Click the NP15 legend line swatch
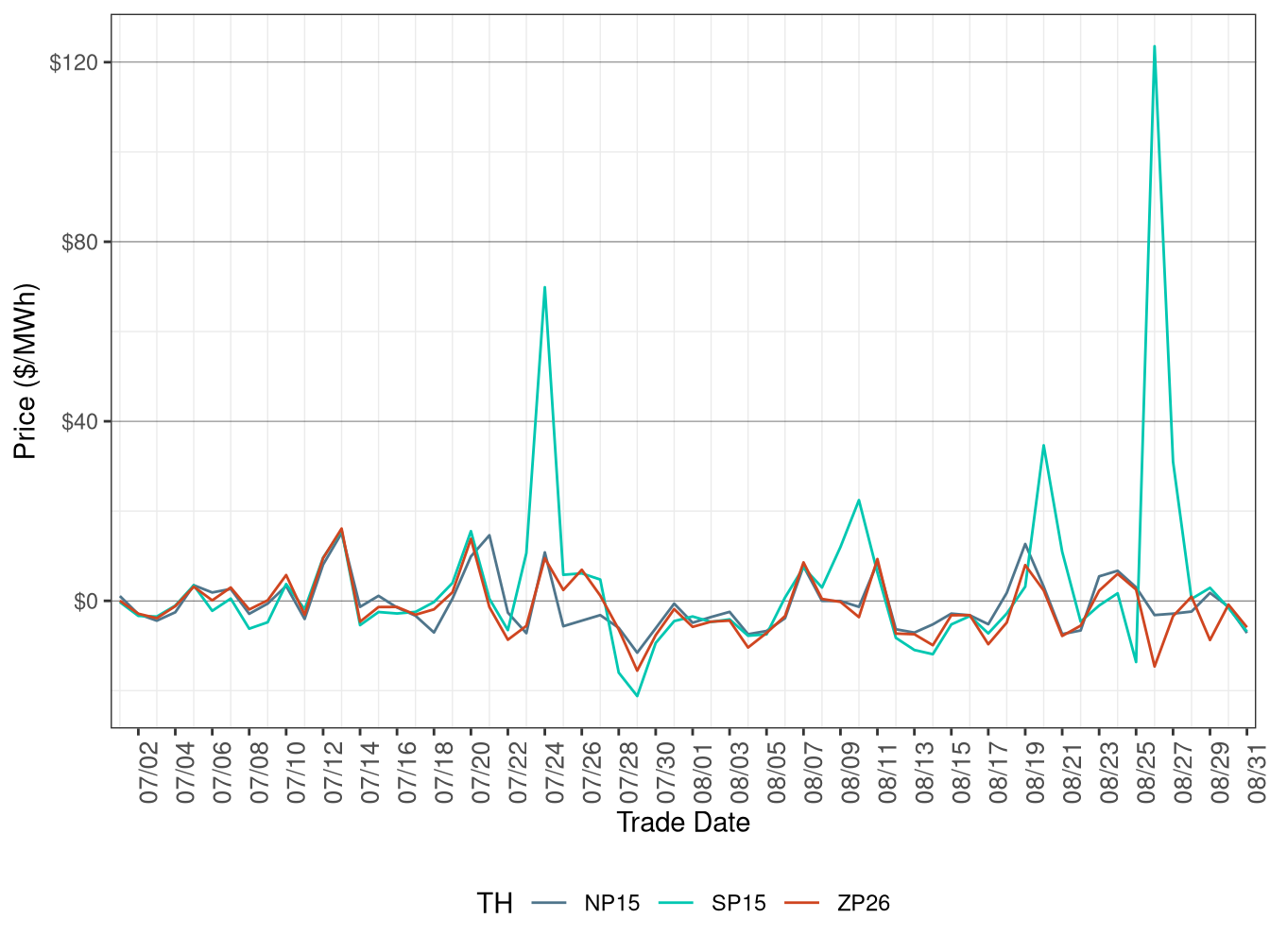The width and height of the screenshot is (1270, 952). (549, 903)
